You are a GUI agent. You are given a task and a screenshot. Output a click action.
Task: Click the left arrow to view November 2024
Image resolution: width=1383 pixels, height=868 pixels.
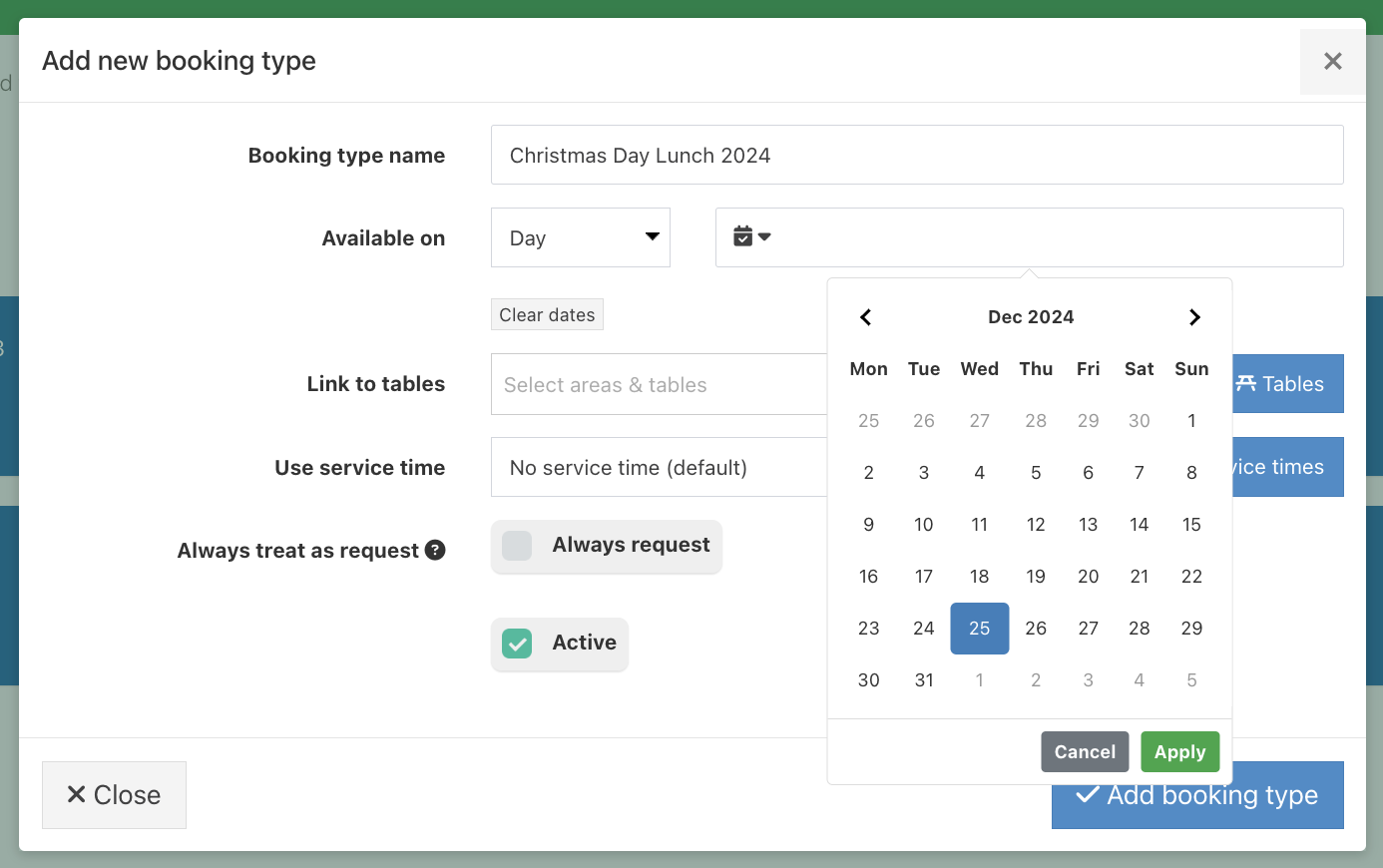click(866, 316)
